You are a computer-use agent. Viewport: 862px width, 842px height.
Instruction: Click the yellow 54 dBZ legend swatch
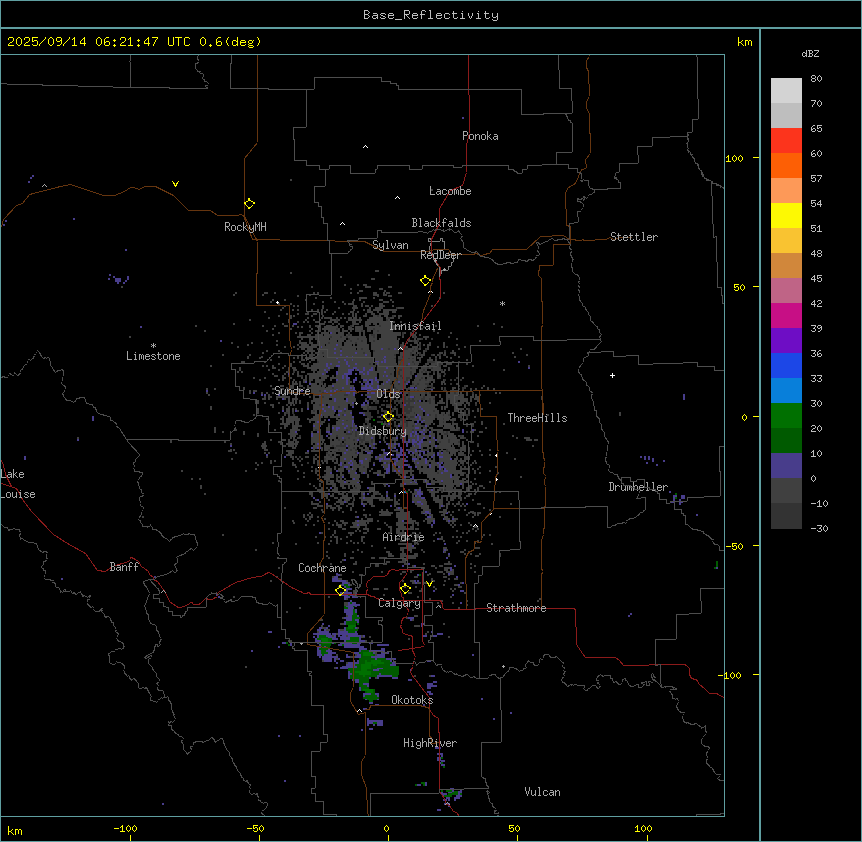pos(786,215)
